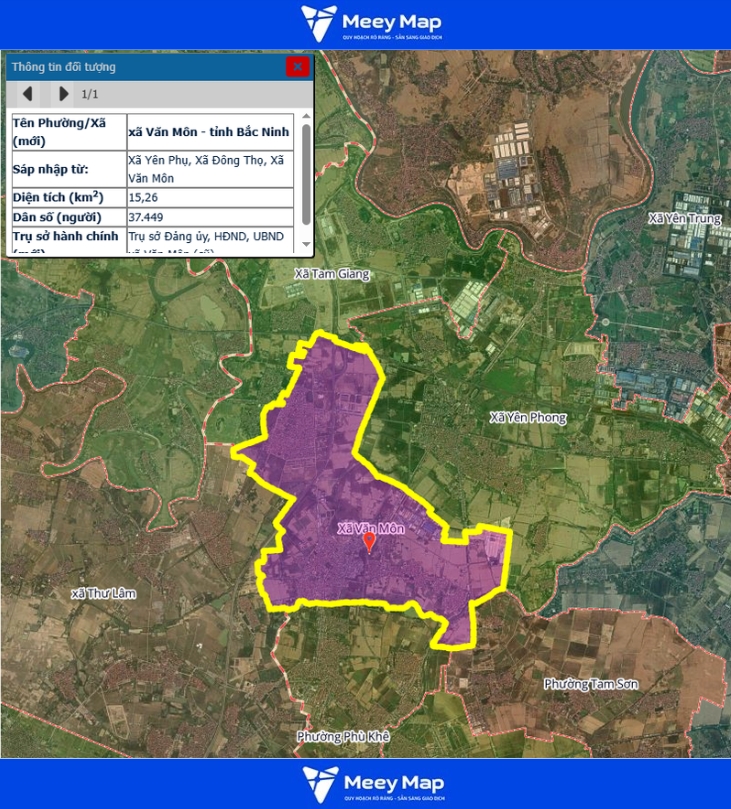
Task: Click the Xã Văn Môn label in purple area
Action: click(371, 528)
